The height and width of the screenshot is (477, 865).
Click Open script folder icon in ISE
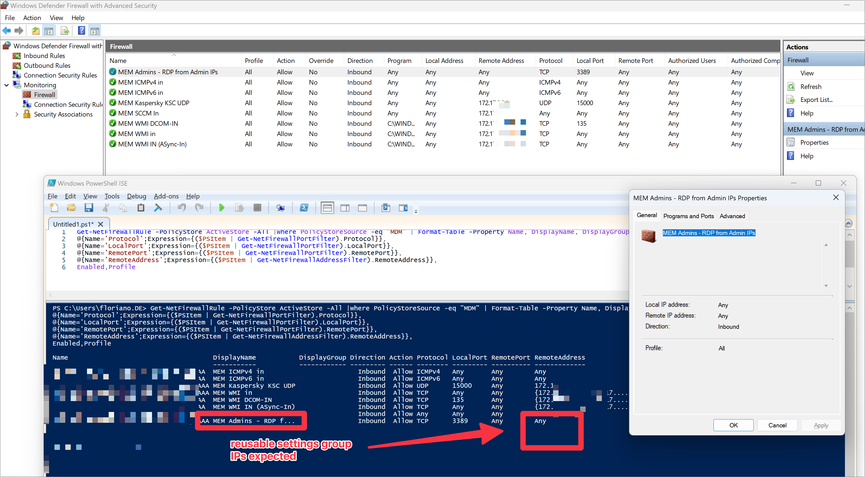tap(71, 208)
